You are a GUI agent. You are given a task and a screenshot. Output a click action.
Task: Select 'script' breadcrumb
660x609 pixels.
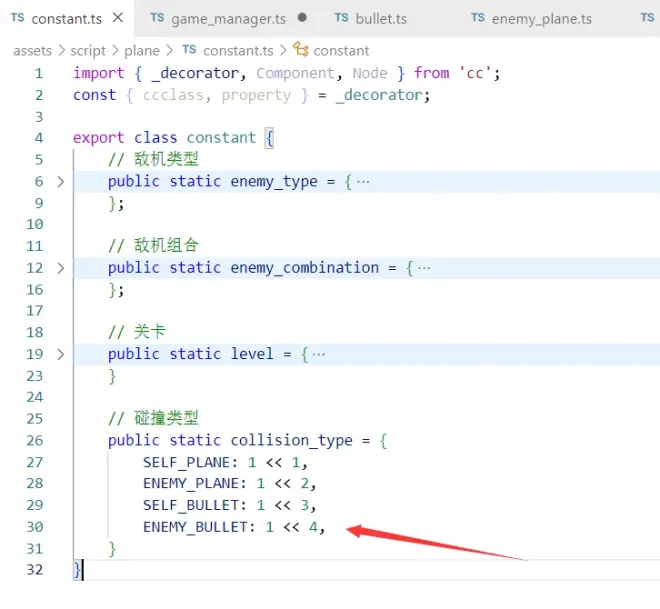[88, 51]
